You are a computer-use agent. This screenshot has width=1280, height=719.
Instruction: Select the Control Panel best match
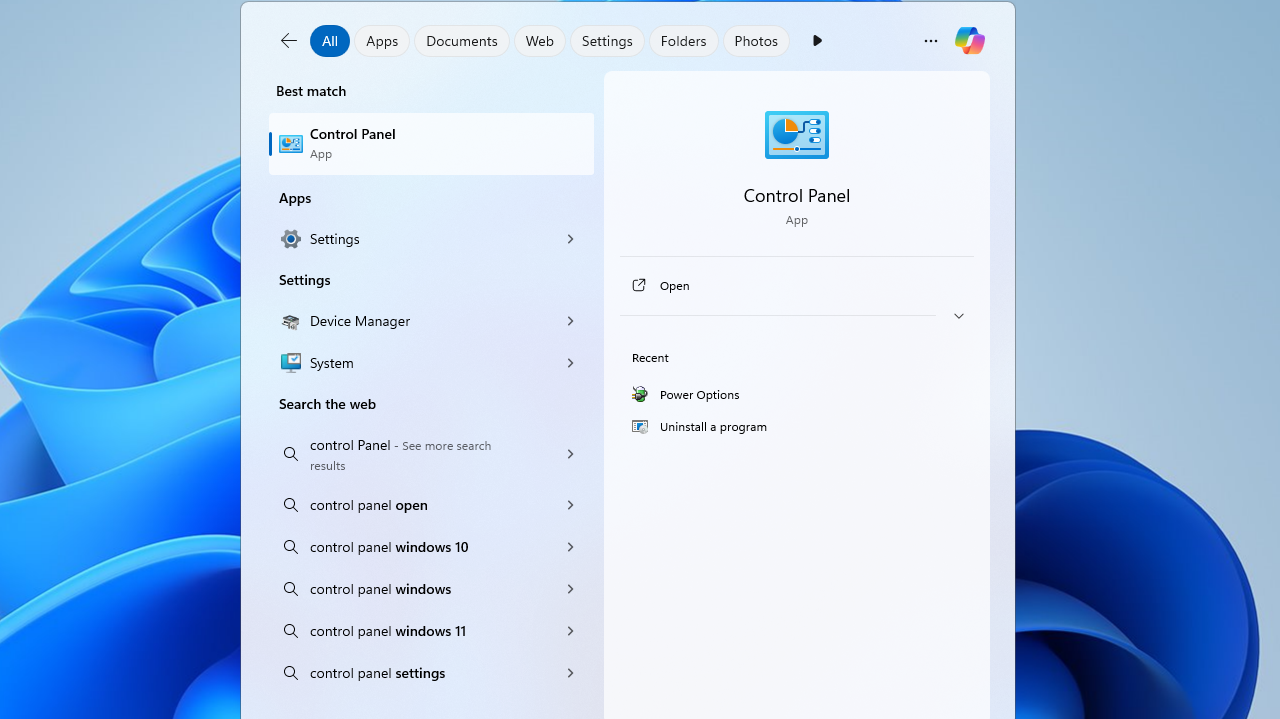431,144
